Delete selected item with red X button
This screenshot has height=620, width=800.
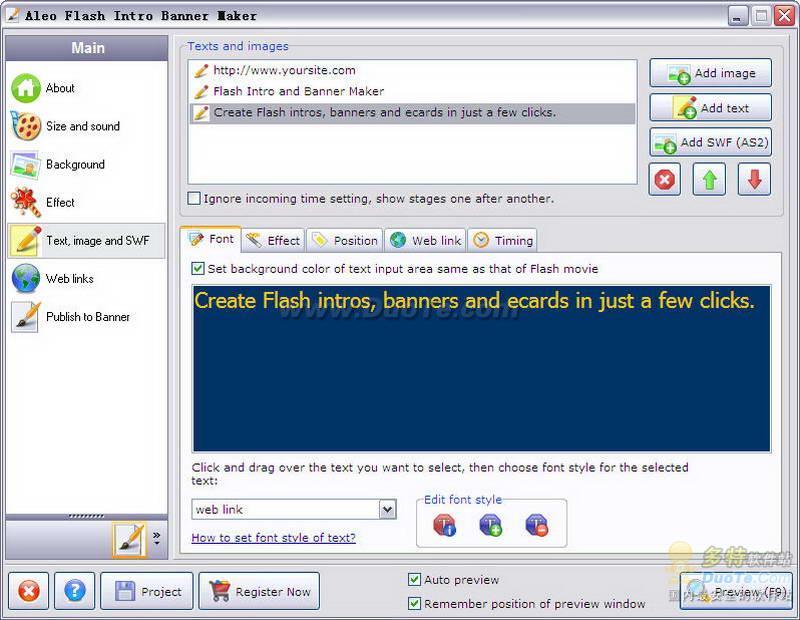coord(664,180)
